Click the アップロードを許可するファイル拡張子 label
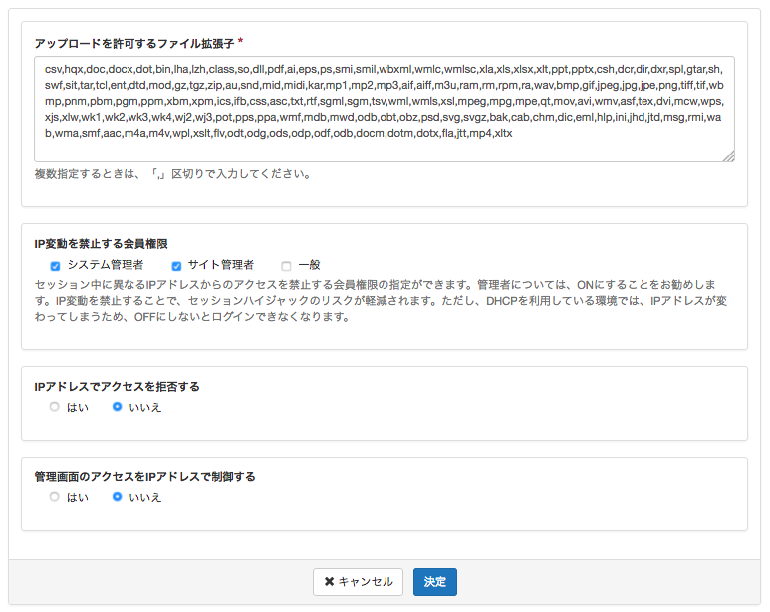Image resolution: width=770 pixels, height=612 pixels. [x=133, y=45]
